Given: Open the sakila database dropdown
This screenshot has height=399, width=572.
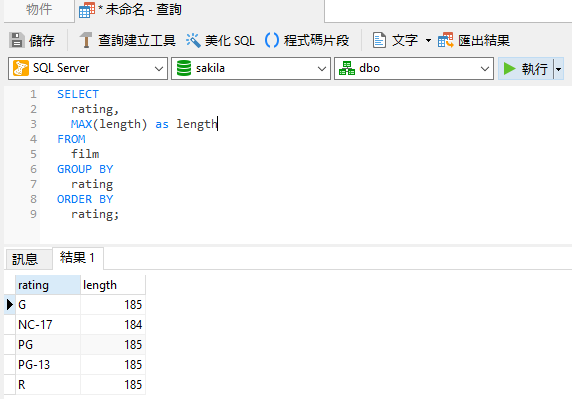Looking at the screenshot, I should [x=321, y=69].
